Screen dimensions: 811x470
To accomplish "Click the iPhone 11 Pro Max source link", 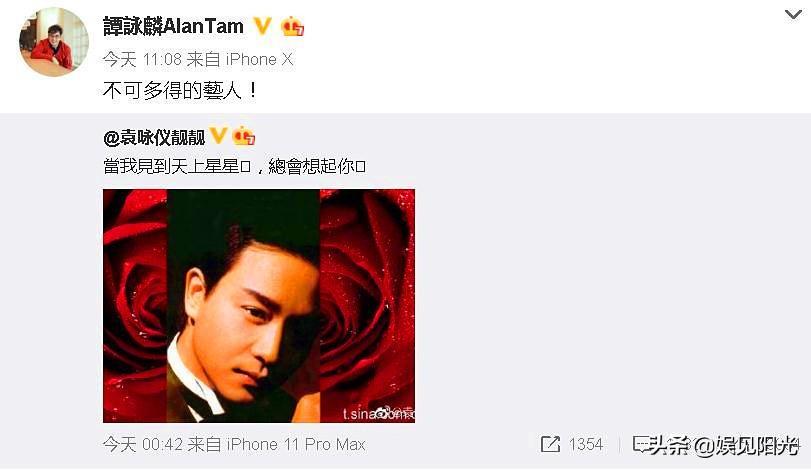I will click(x=277, y=444).
